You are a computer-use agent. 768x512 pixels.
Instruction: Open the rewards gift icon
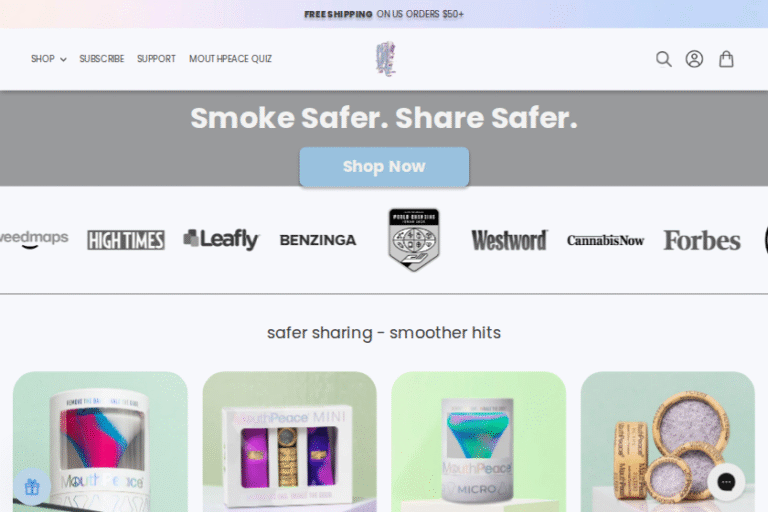(x=32, y=487)
